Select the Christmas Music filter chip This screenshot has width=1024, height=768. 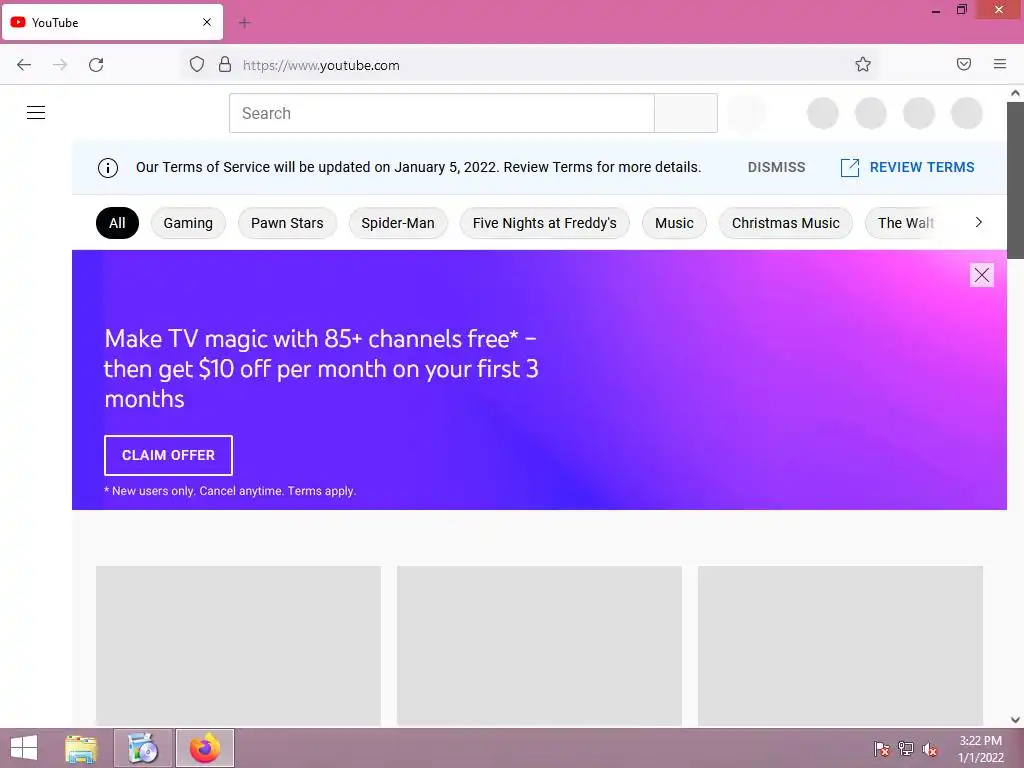(x=786, y=223)
